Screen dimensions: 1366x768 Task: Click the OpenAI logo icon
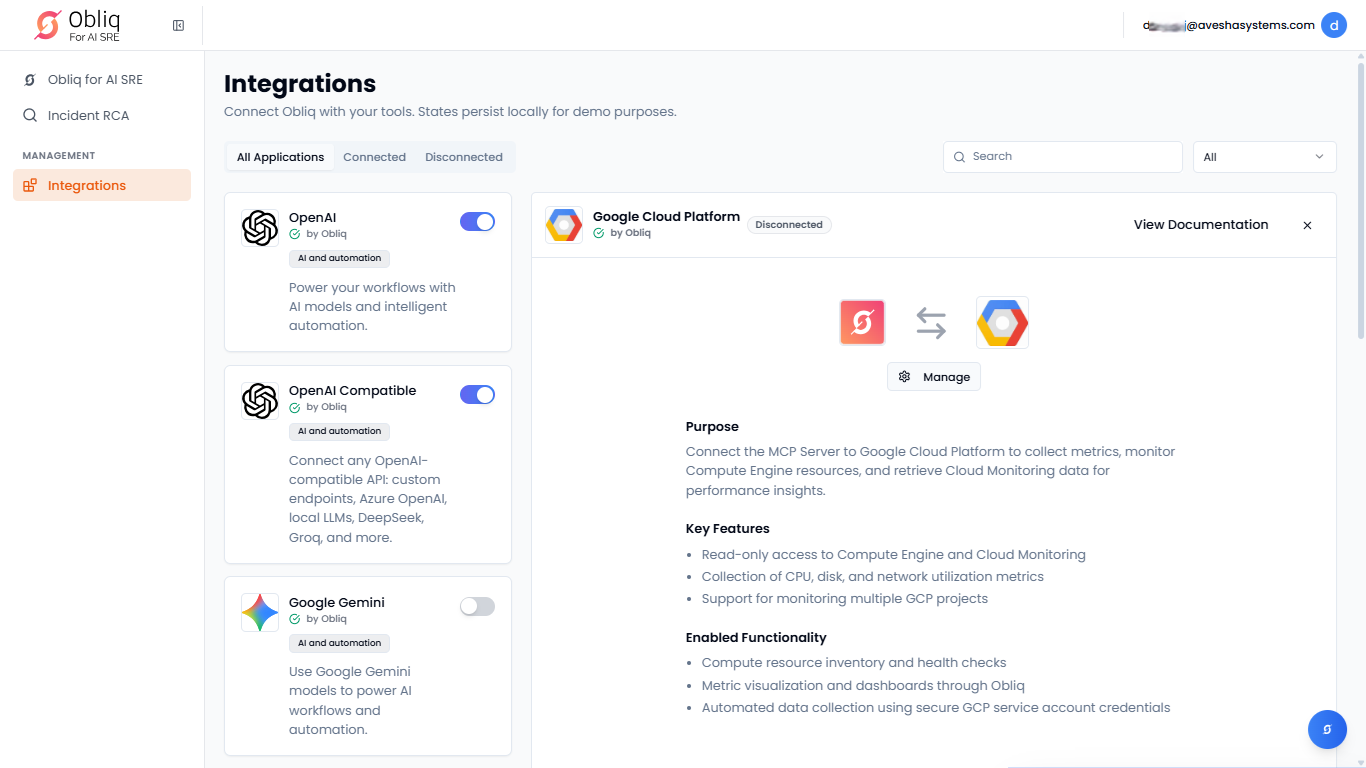point(260,227)
